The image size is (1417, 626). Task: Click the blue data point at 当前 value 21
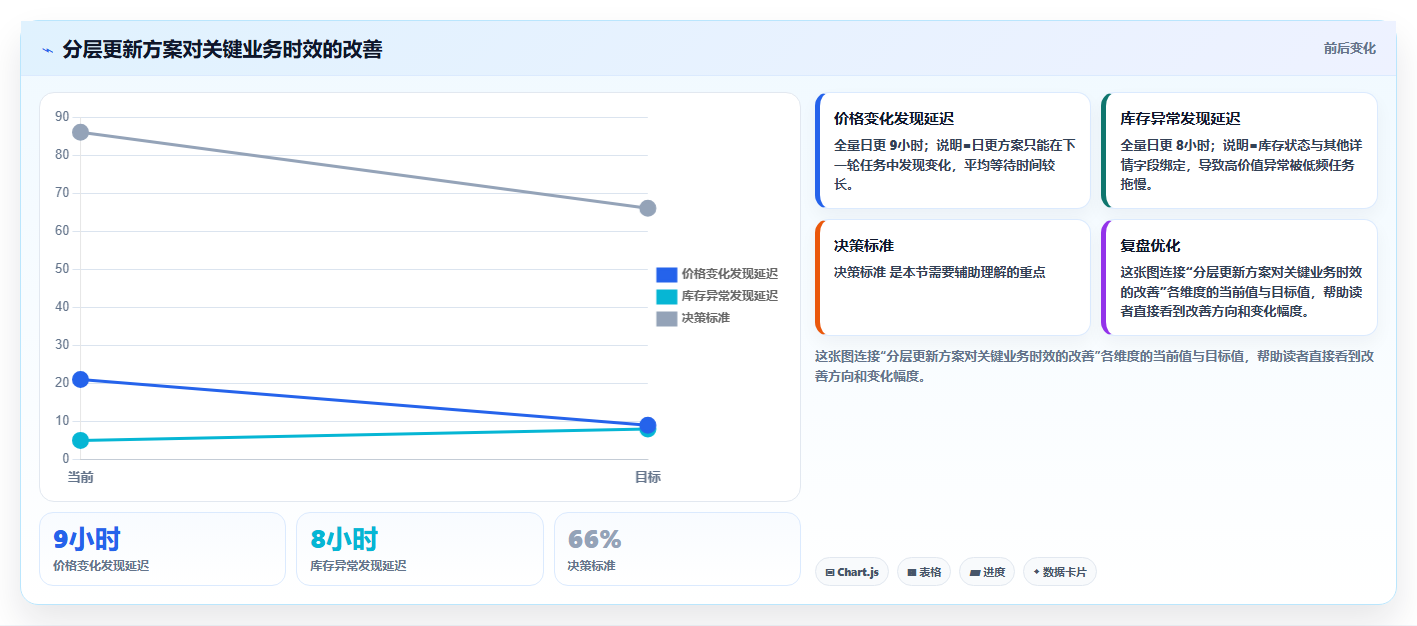point(81,379)
